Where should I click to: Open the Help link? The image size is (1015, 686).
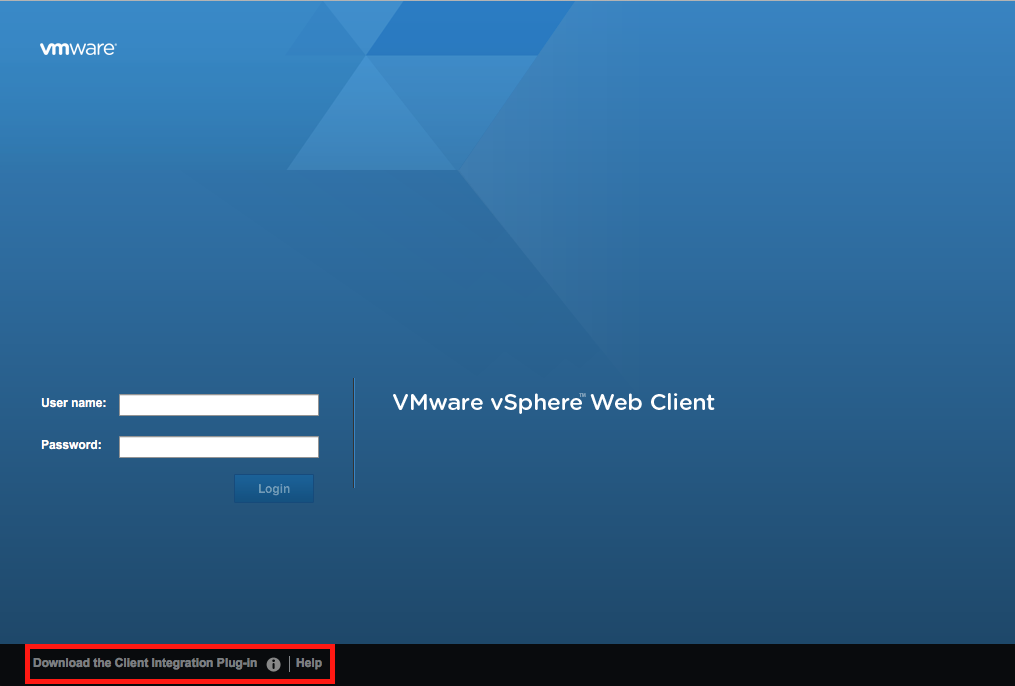tap(309, 663)
